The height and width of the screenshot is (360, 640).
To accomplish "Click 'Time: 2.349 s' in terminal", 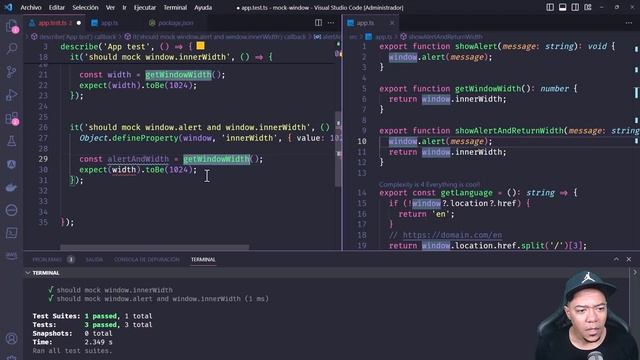I will click(72, 342).
